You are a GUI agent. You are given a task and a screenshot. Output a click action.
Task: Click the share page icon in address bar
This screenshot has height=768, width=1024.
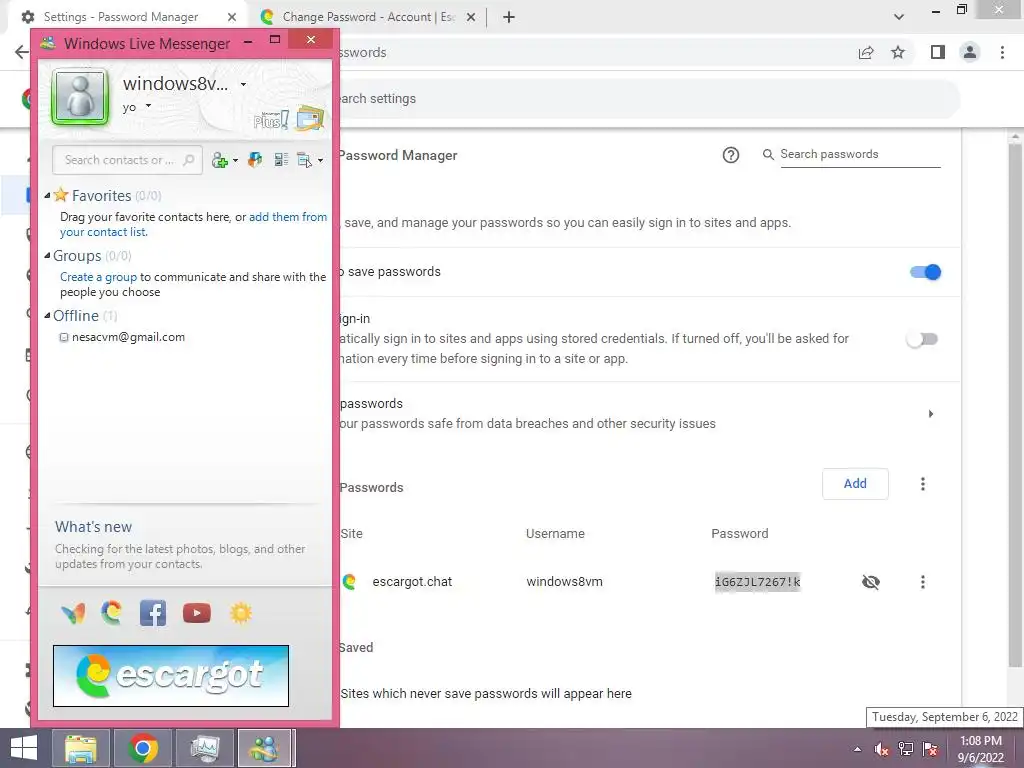point(866,52)
